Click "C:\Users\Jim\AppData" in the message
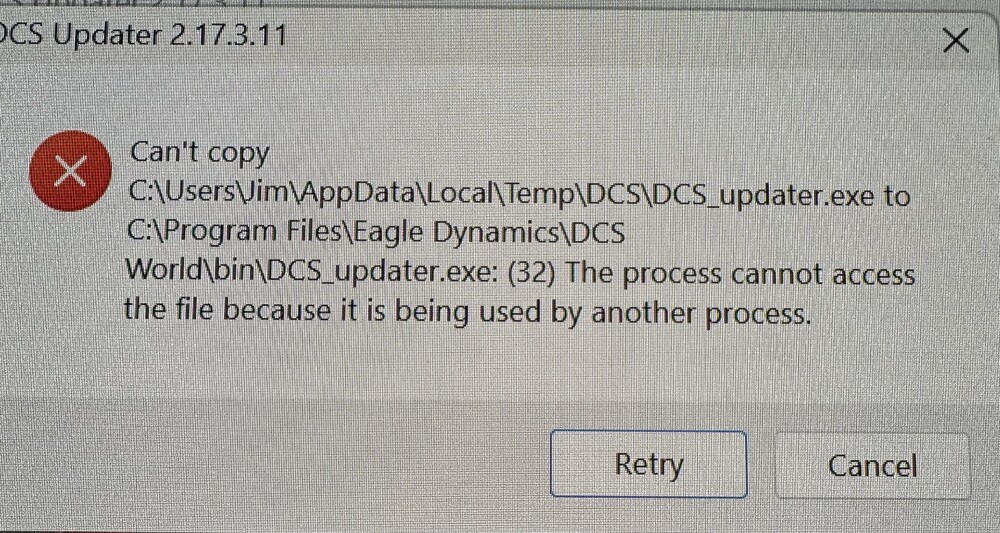This screenshot has width=1000, height=533. click(x=273, y=193)
